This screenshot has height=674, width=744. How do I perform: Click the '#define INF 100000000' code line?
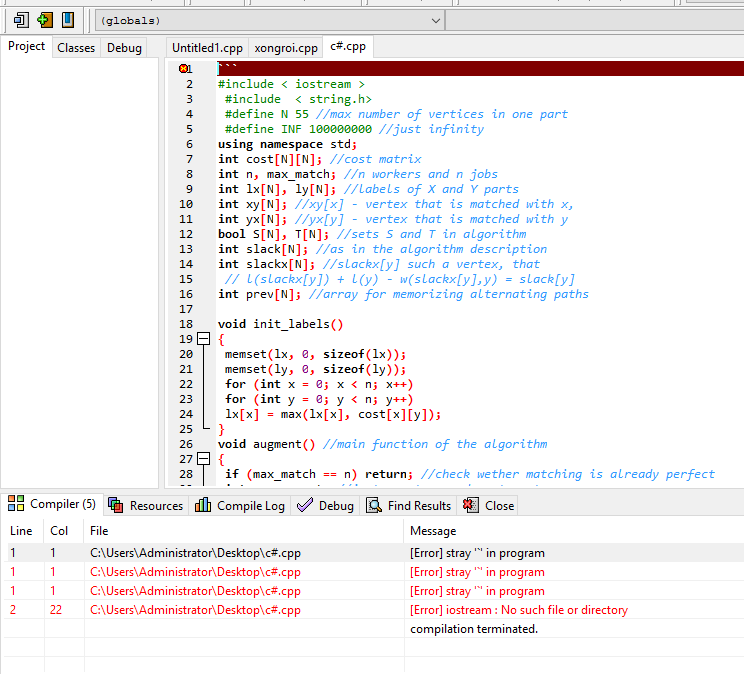click(298, 129)
